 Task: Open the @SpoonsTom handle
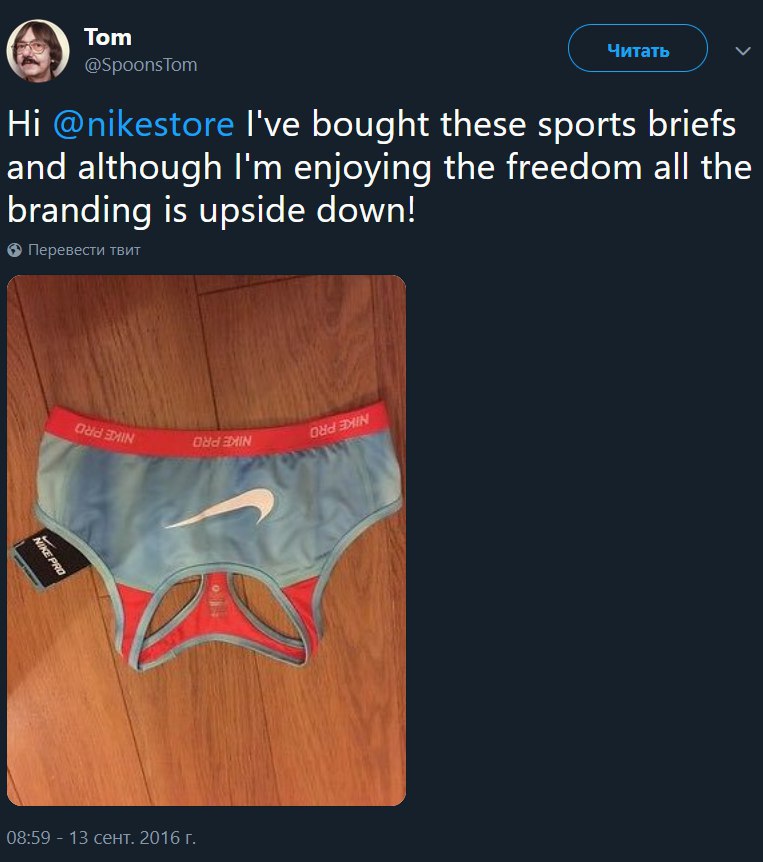point(141,65)
